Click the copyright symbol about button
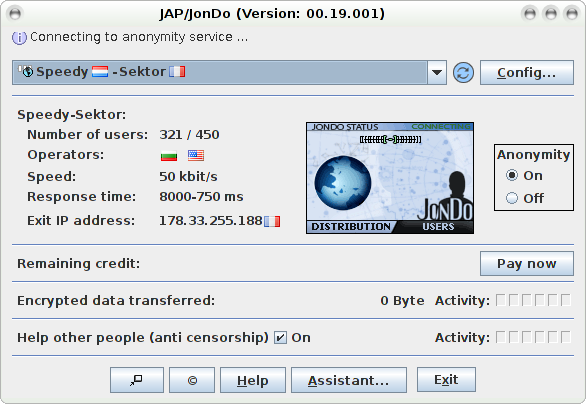Screen dimensions: 586x404 (x=192, y=380)
